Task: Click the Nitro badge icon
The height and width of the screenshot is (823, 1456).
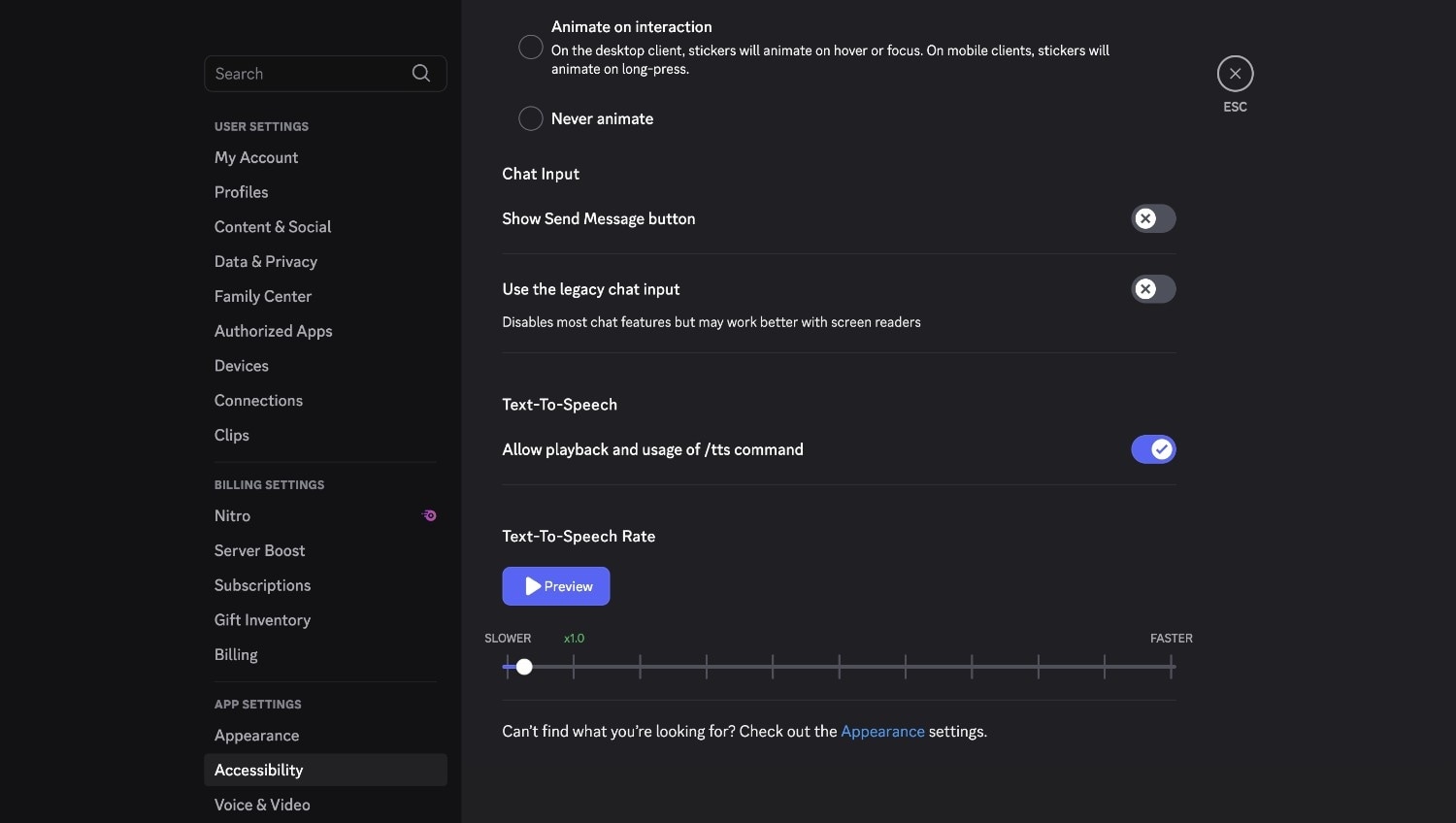Action: [x=429, y=515]
